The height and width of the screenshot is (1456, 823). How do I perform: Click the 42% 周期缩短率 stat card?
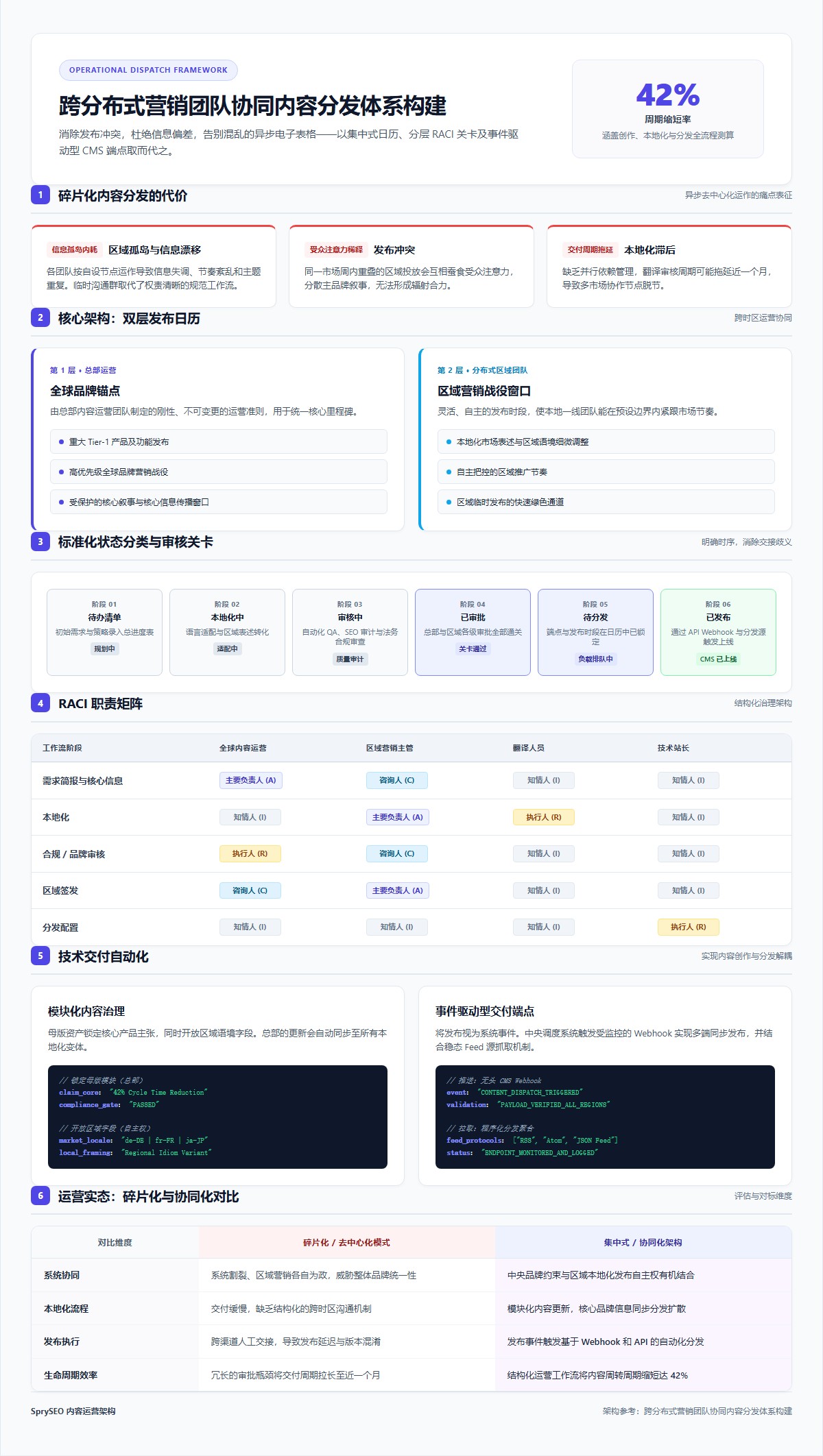(667, 109)
